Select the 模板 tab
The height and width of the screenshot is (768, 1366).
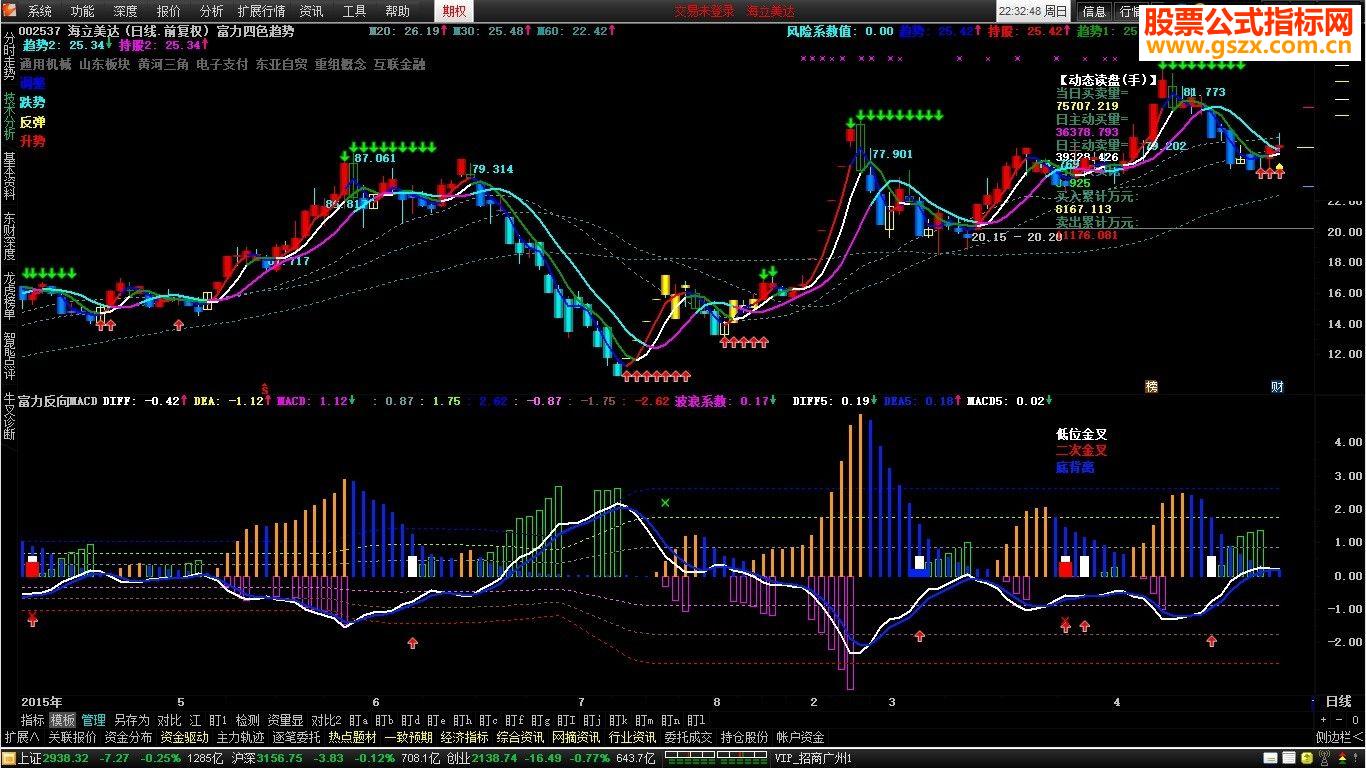coord(63,720)
